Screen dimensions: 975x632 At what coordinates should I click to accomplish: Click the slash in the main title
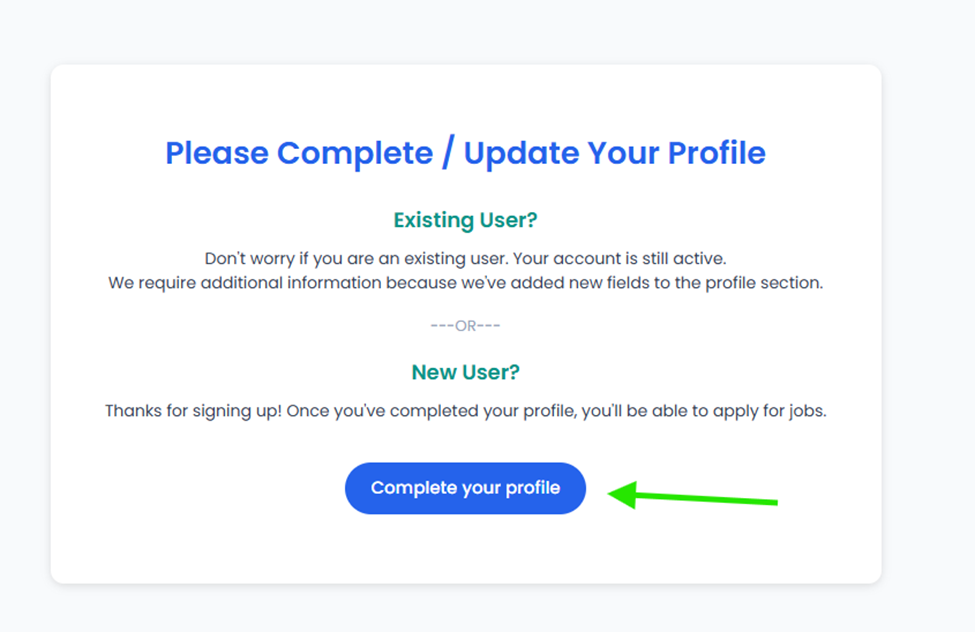448,153
